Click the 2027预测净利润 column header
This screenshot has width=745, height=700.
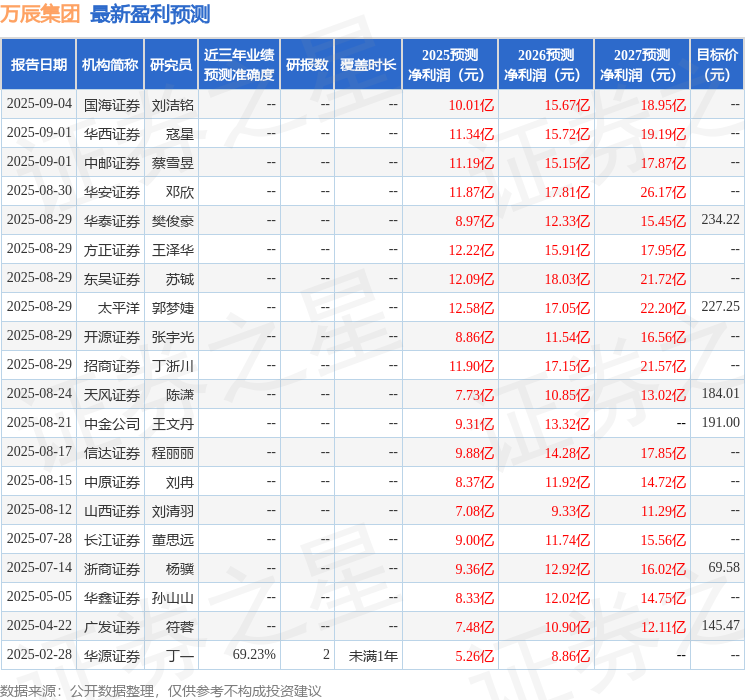tap(641, 65)
